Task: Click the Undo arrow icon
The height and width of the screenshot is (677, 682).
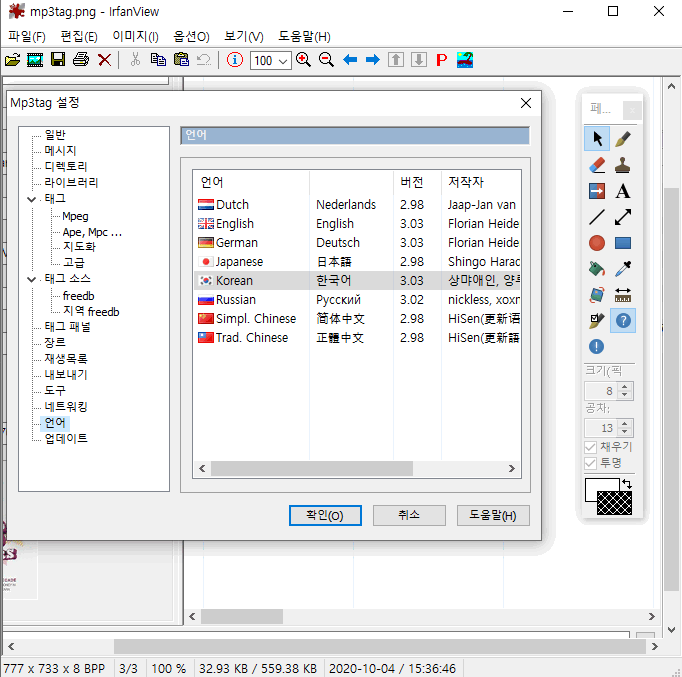Action: click(x=204, y=60)
